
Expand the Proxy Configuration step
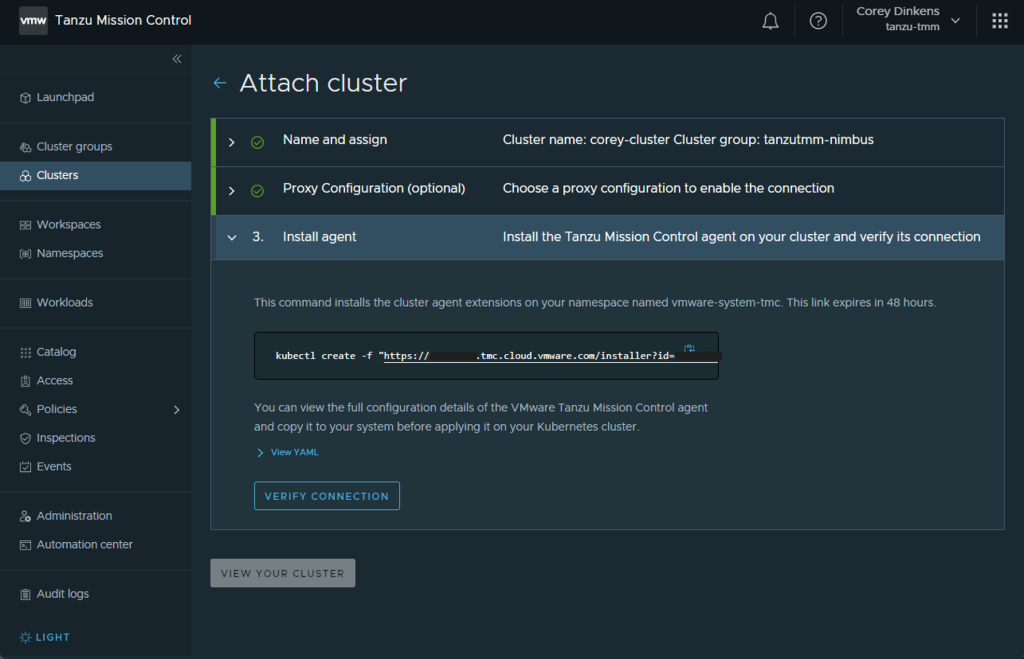click(232, 191)
